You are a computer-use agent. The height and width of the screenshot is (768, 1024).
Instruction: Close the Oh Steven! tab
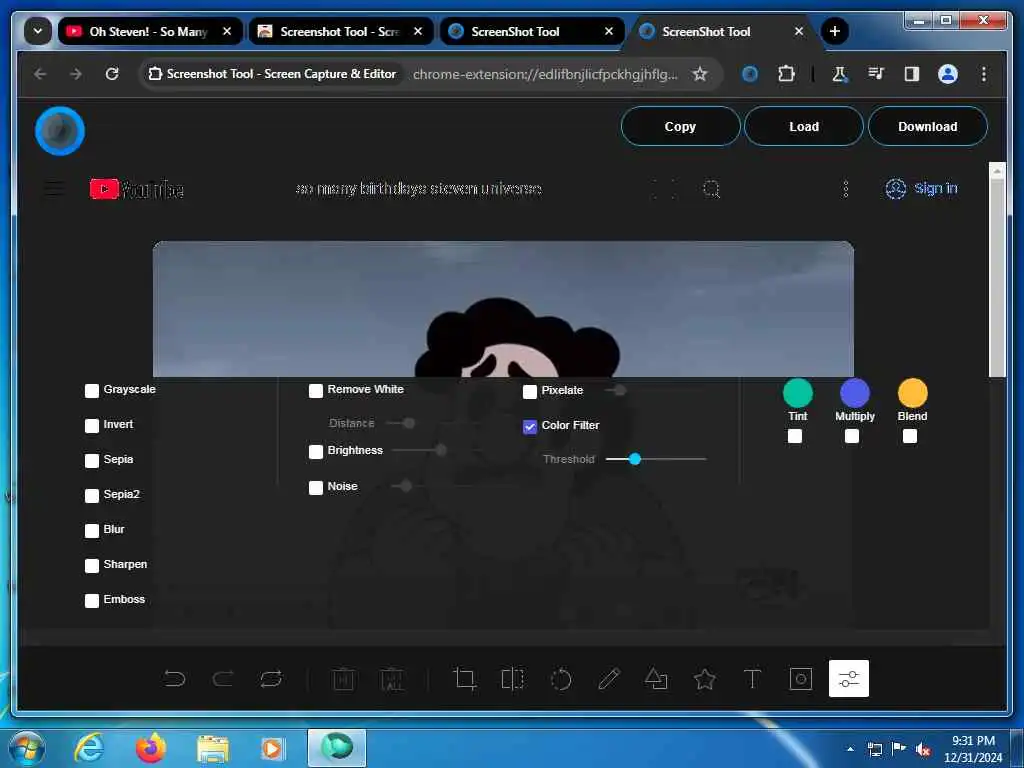click(227, 31)
